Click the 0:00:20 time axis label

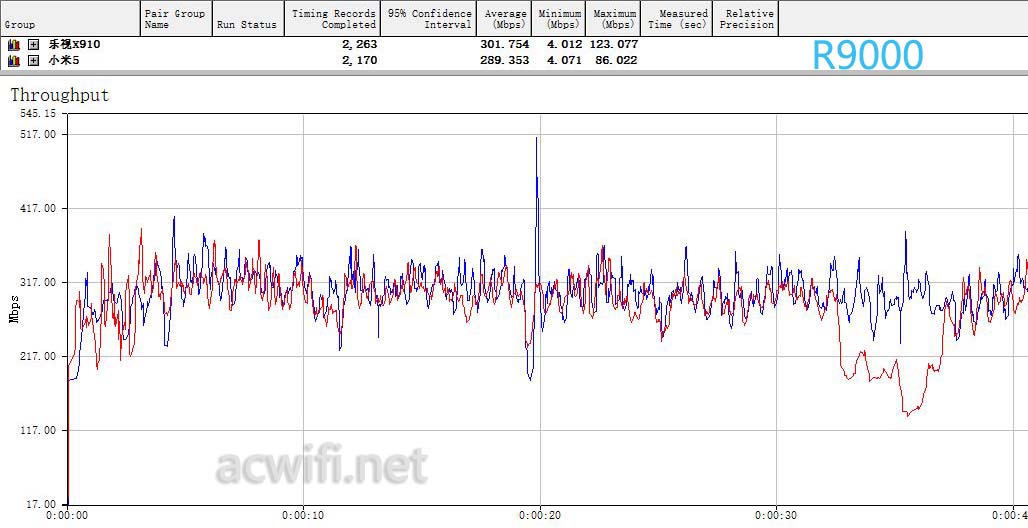[x=540, y=516]
